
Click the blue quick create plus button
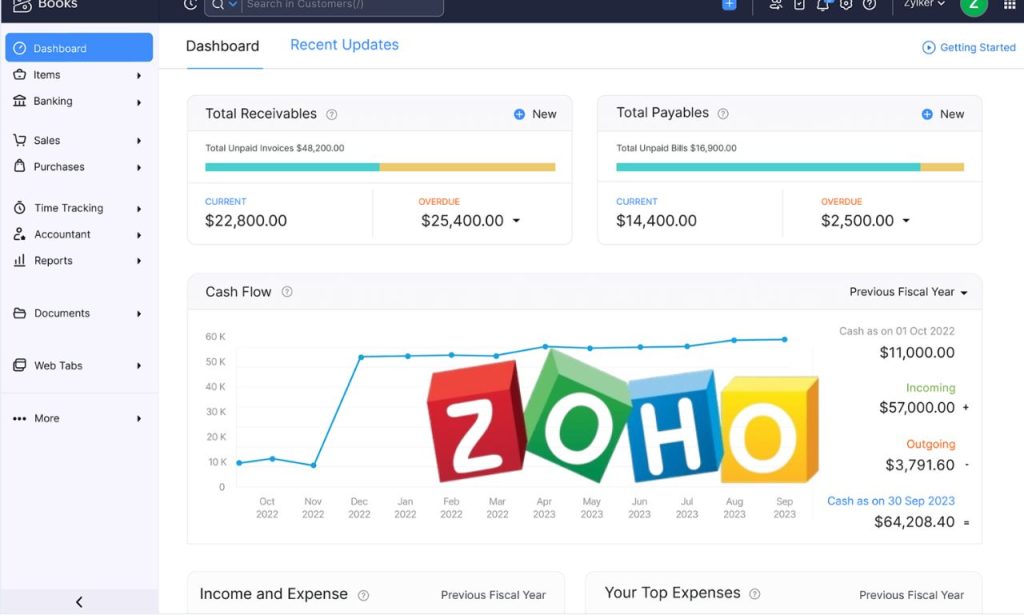[729, 5]
